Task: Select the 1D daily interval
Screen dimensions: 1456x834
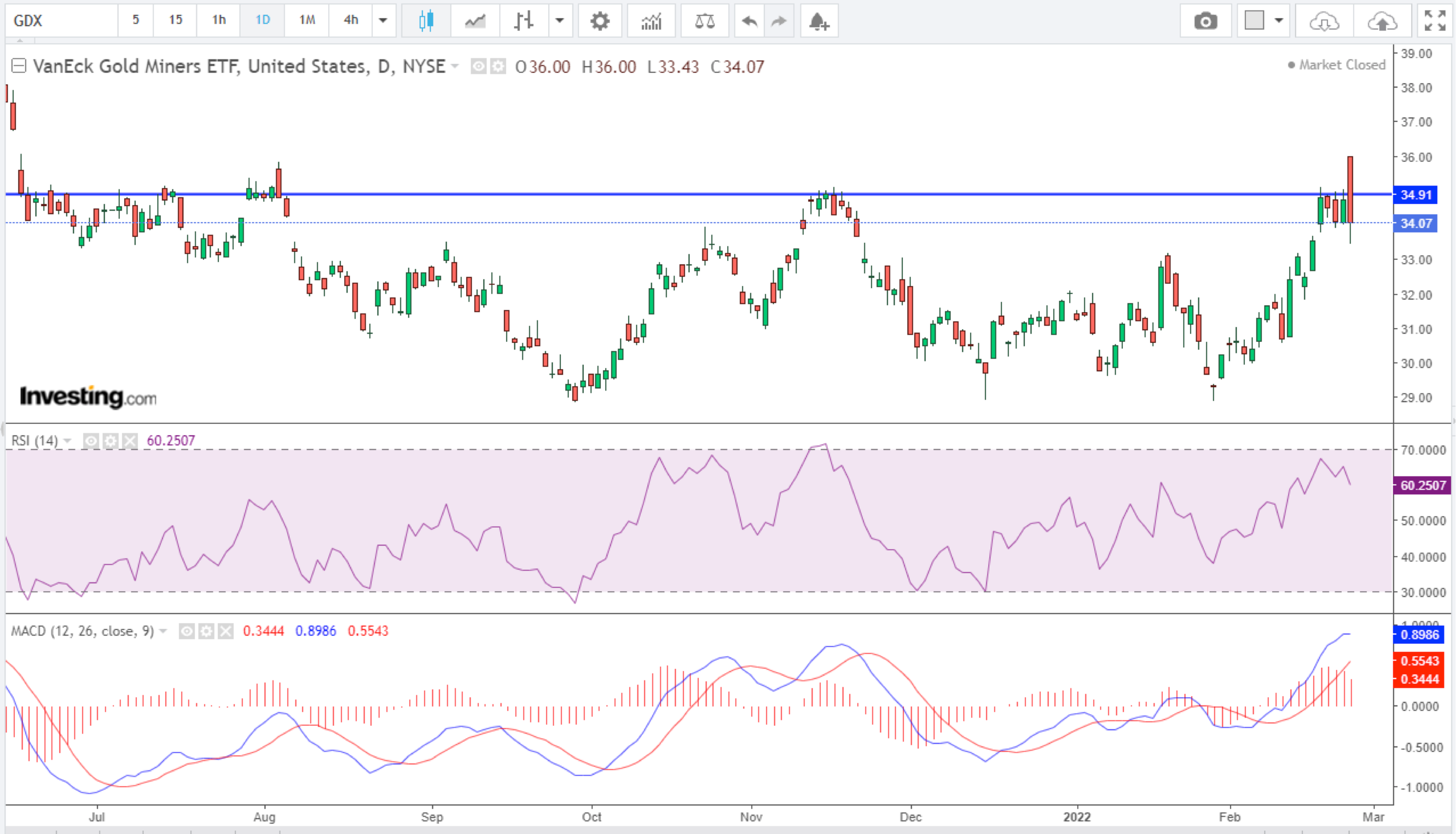Action: coord(263,21)
